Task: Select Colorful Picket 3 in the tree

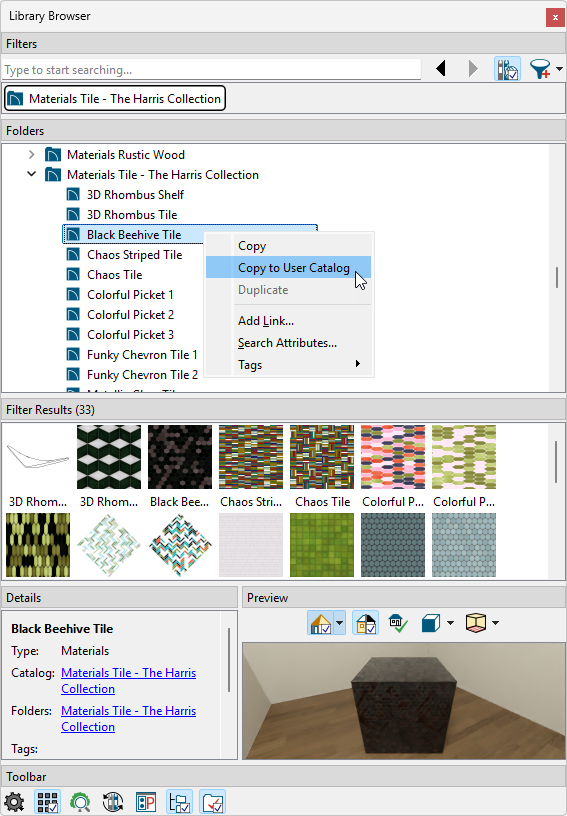Action: (131, 335)
